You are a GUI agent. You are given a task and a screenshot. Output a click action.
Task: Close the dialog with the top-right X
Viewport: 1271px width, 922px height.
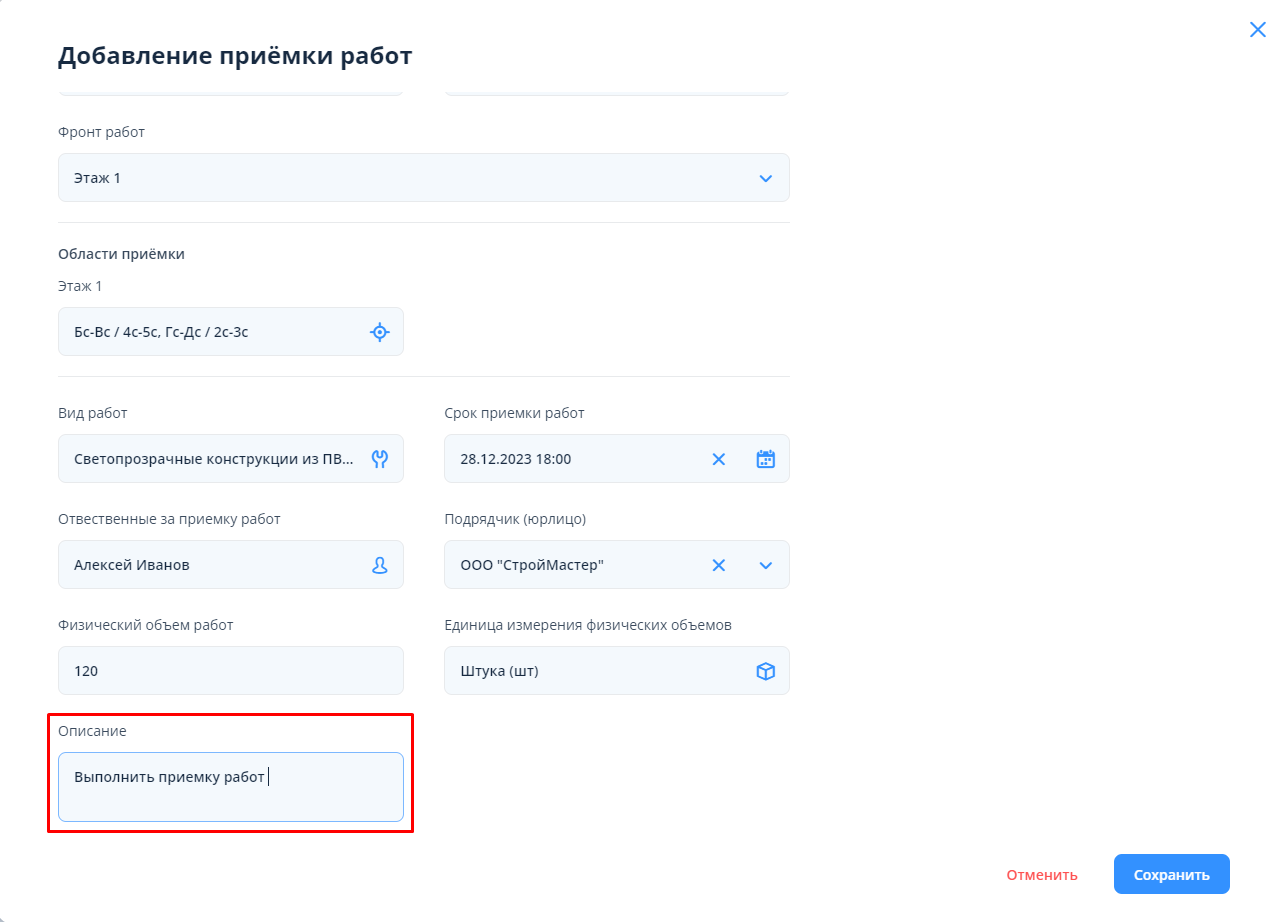click(x=1257, y=30)
